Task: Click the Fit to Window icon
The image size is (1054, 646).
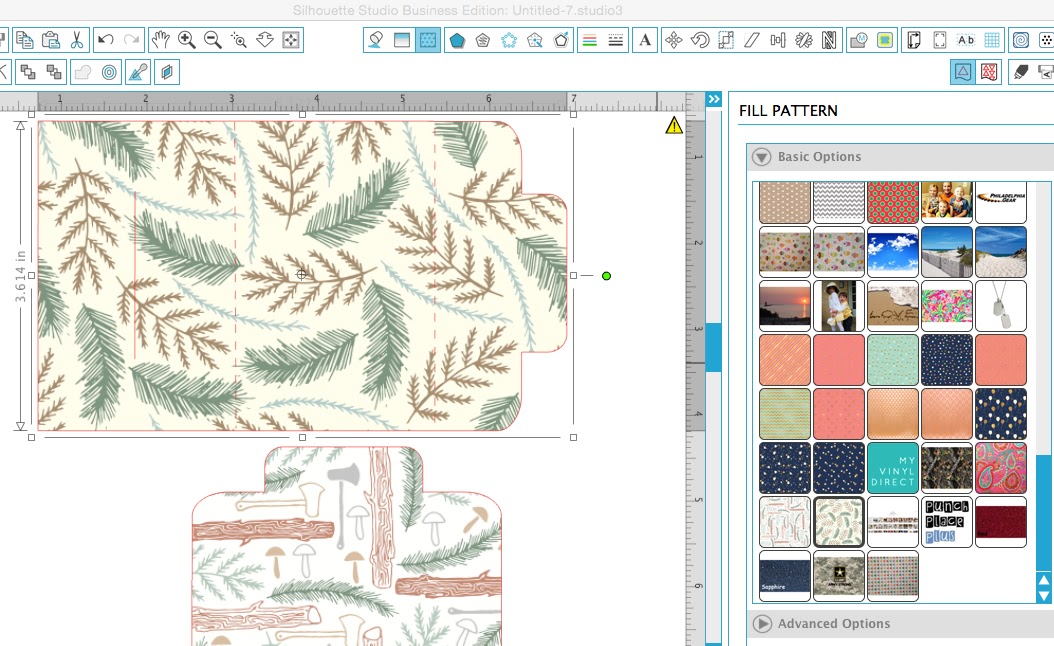Action: click(x=291, y=40)
